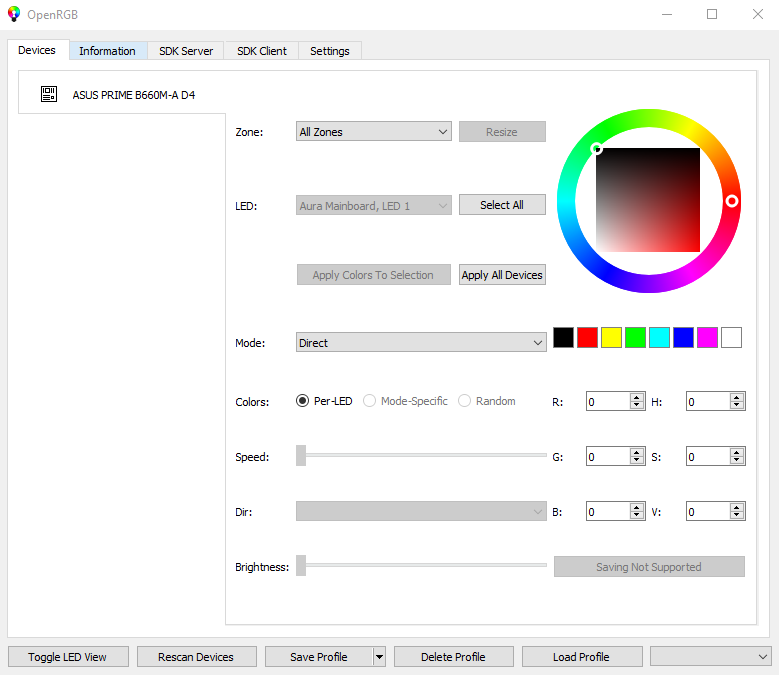Choose the cyan color swatch

click(x=660, y=338)
